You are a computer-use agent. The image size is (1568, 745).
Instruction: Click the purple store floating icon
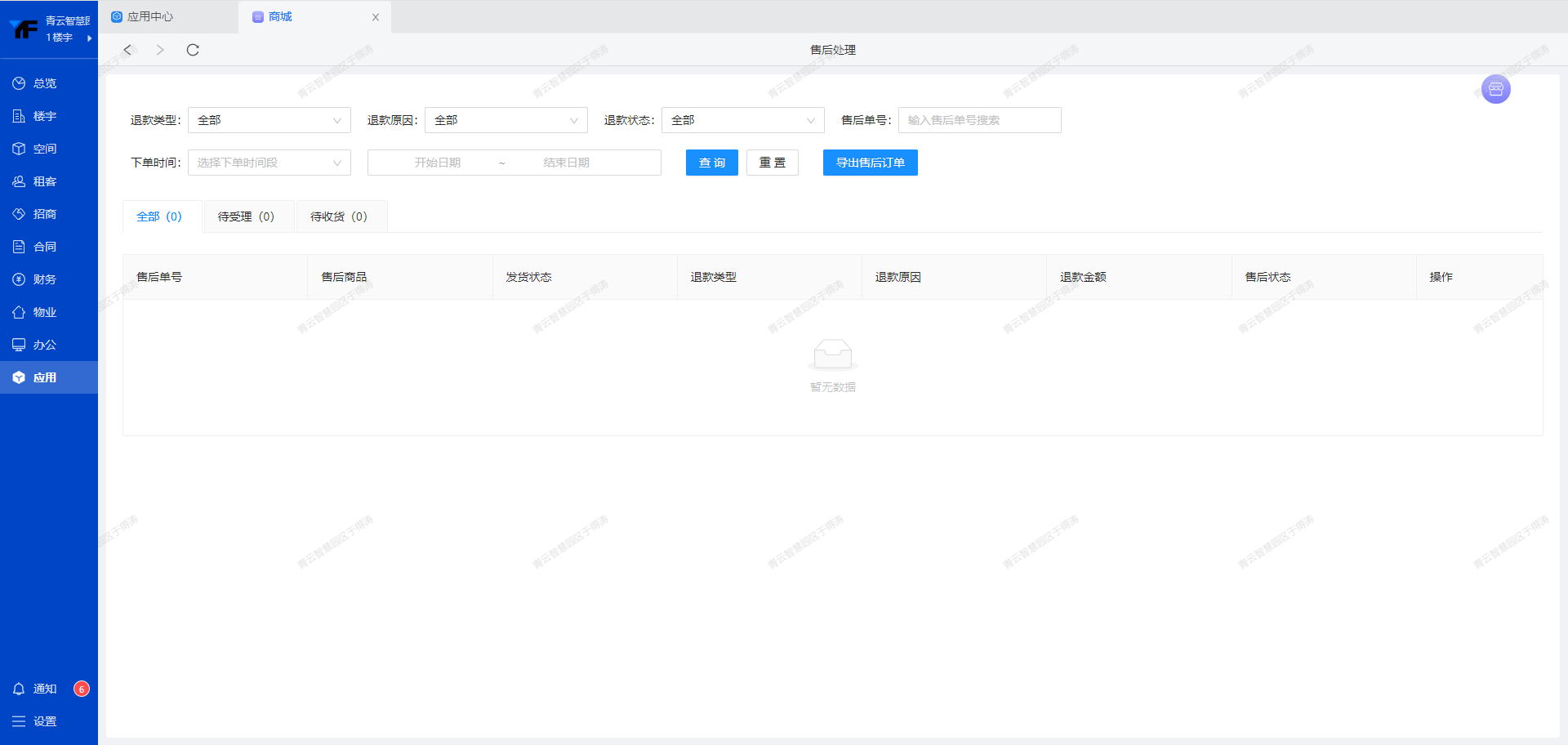pyautogui.click(x=1495, y=89)
